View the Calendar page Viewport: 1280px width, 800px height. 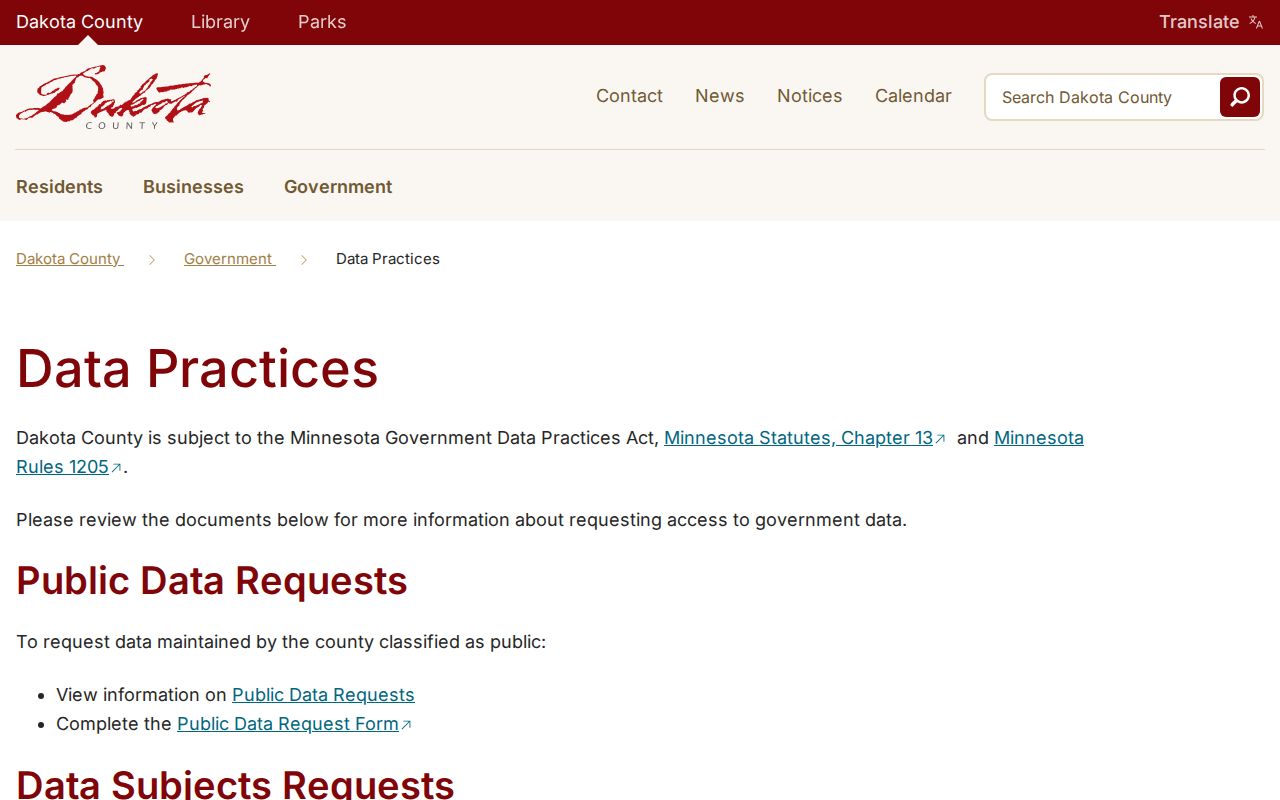coord(913,96)
